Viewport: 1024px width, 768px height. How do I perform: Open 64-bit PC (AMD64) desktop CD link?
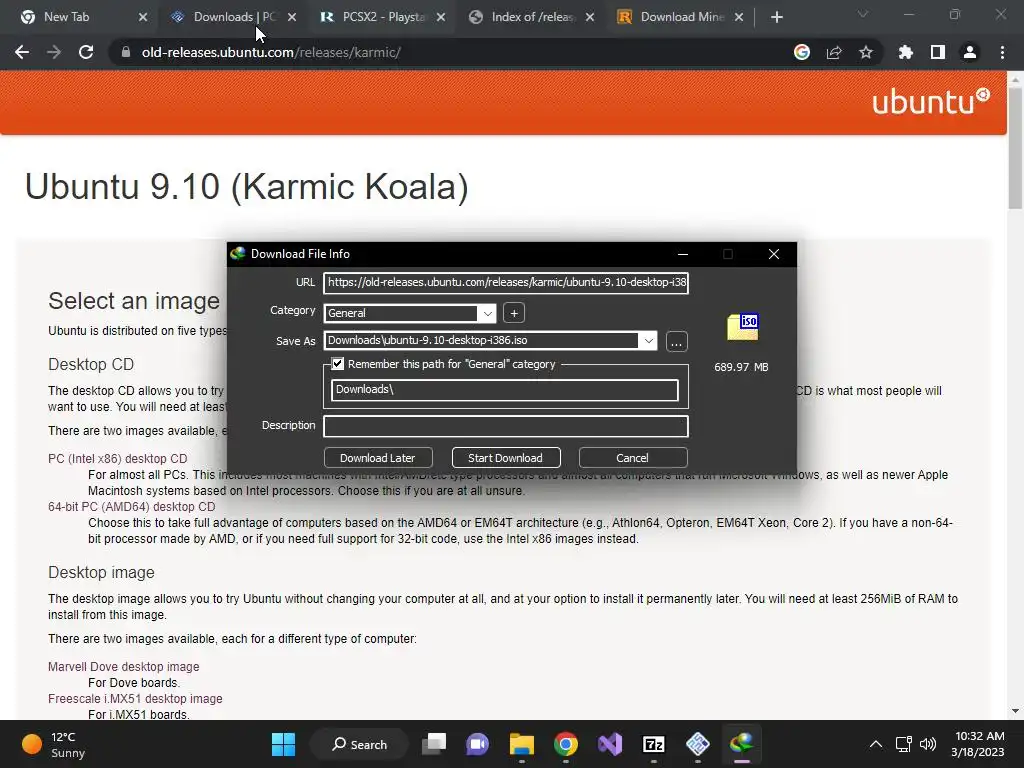[x=131, y=507]
